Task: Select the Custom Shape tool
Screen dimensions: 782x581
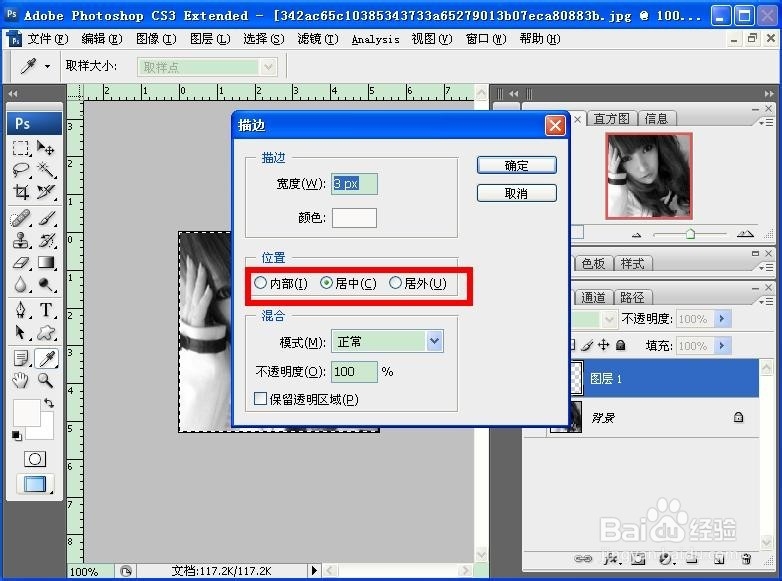Action: pos(46,332)
